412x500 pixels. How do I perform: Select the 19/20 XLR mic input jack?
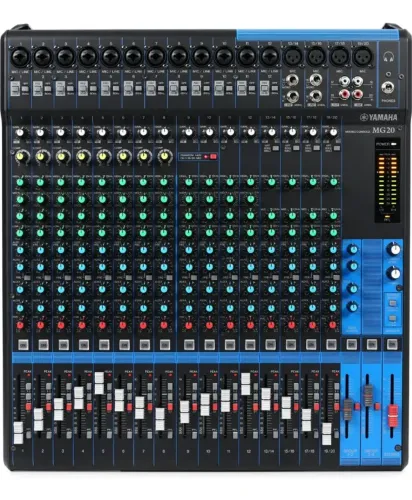pyautogui.click(x=363, y=57)
